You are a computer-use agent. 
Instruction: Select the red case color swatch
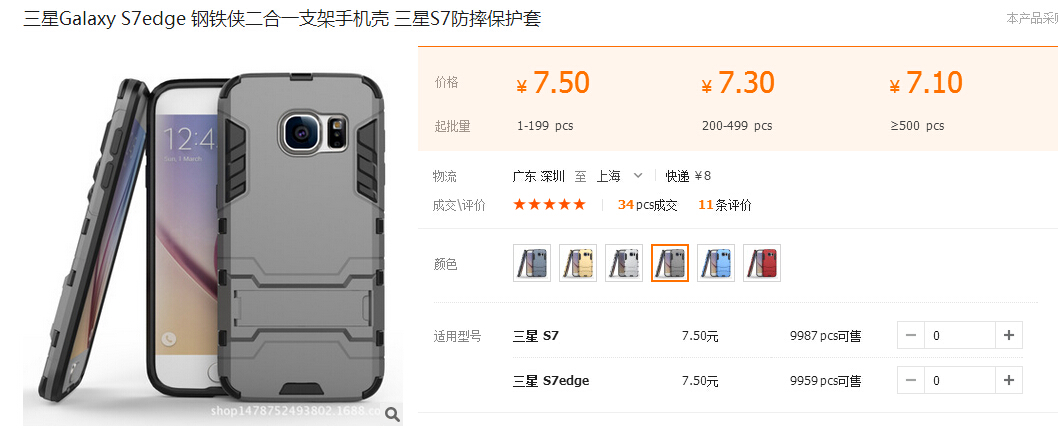click(762, 263)
